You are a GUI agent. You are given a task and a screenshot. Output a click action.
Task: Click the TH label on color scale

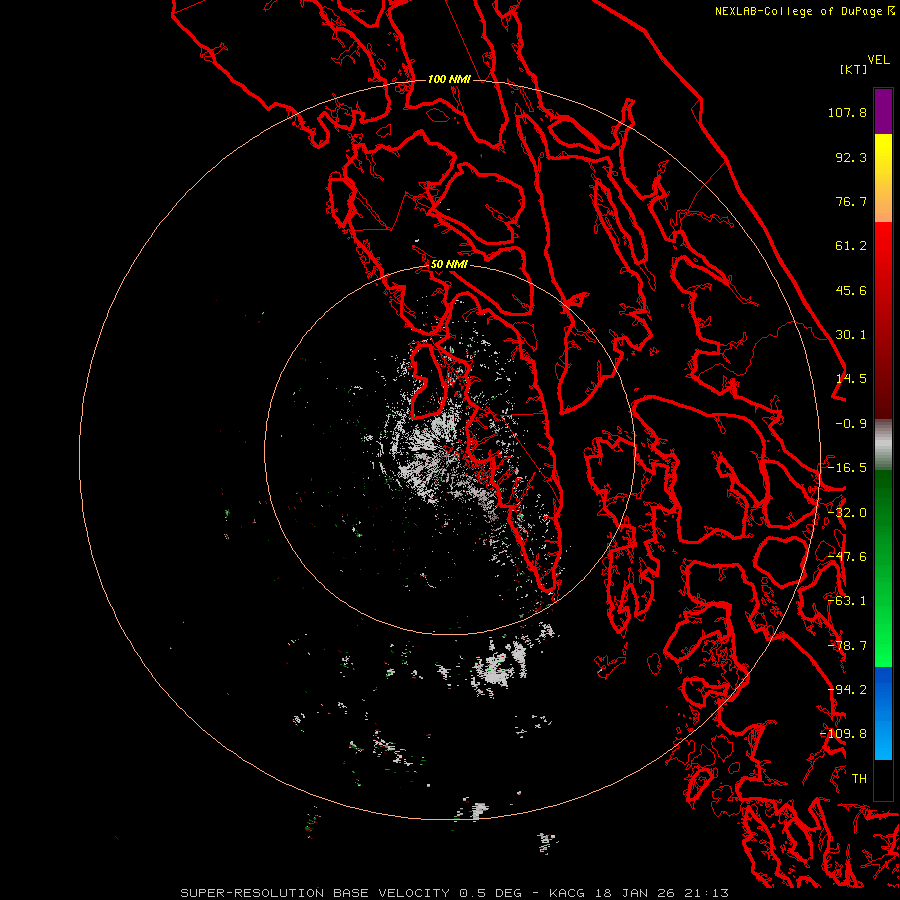[859, 779]
